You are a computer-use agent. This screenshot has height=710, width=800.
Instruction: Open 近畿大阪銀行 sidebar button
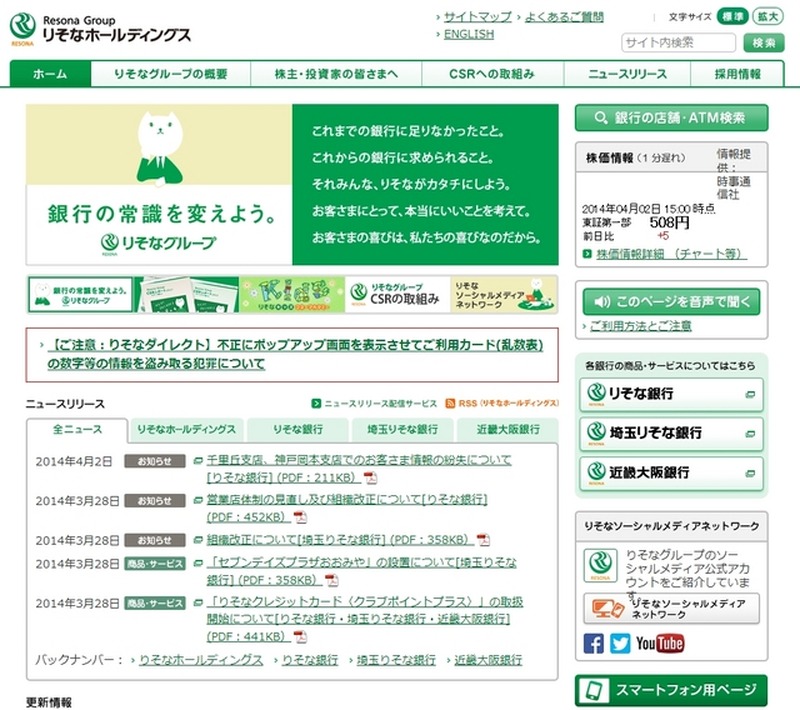tap(671, 472)
